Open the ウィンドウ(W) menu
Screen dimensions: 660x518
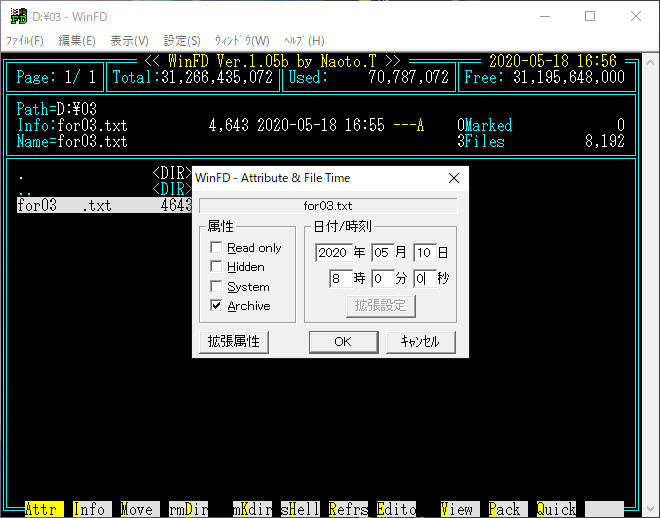click(x=242, y=41)
